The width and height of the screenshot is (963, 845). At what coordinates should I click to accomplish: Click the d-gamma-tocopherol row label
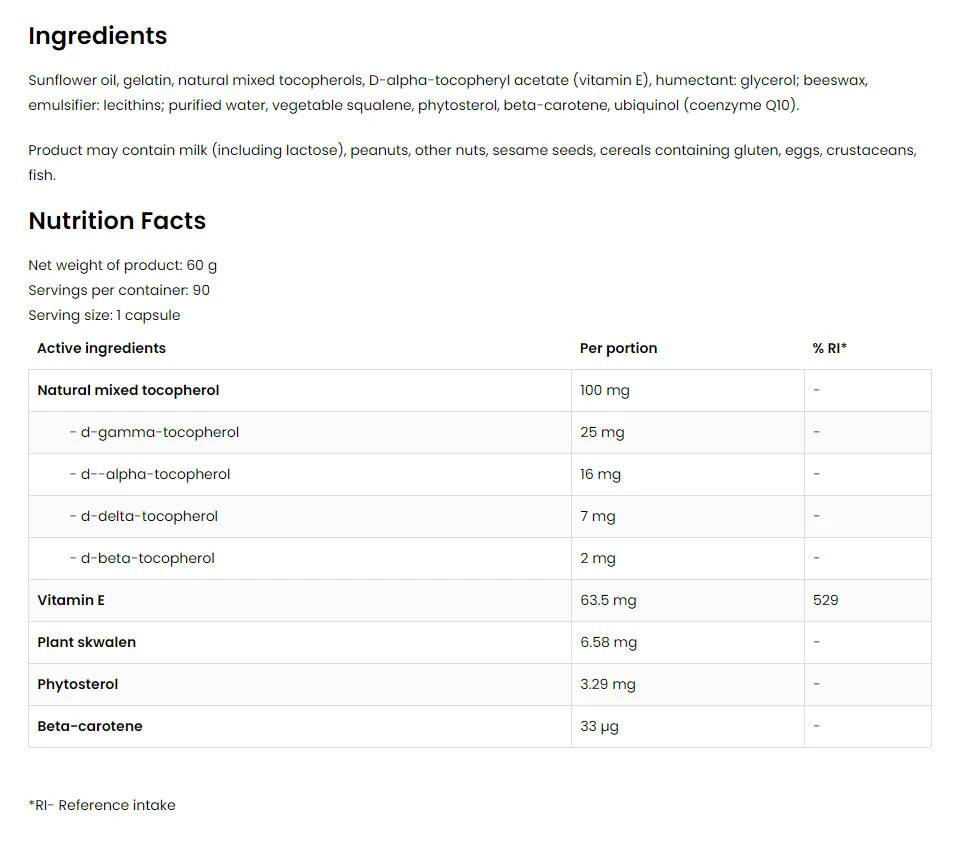click(154, 432)
